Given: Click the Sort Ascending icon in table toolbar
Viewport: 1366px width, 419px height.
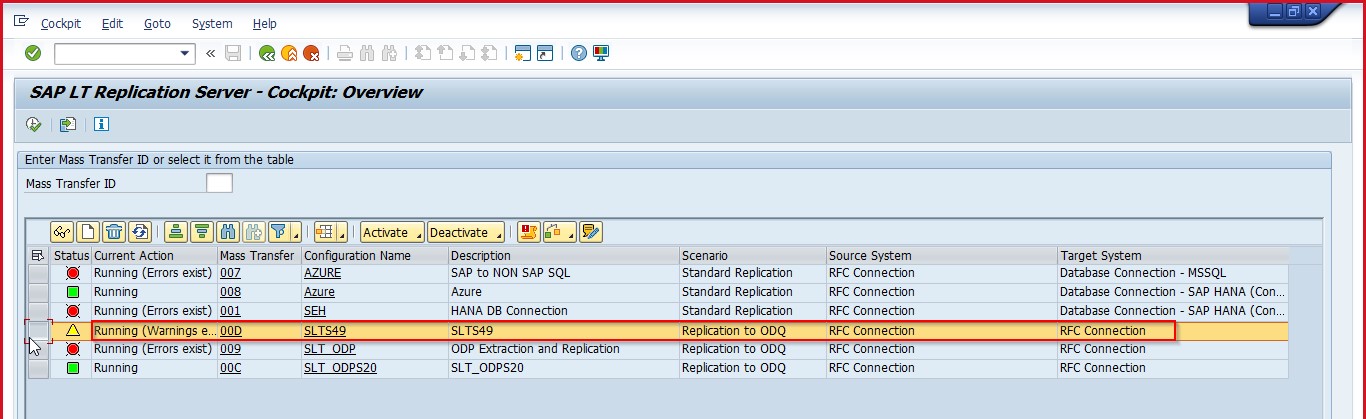Looking at the screenshot, I should pos(176,233).
